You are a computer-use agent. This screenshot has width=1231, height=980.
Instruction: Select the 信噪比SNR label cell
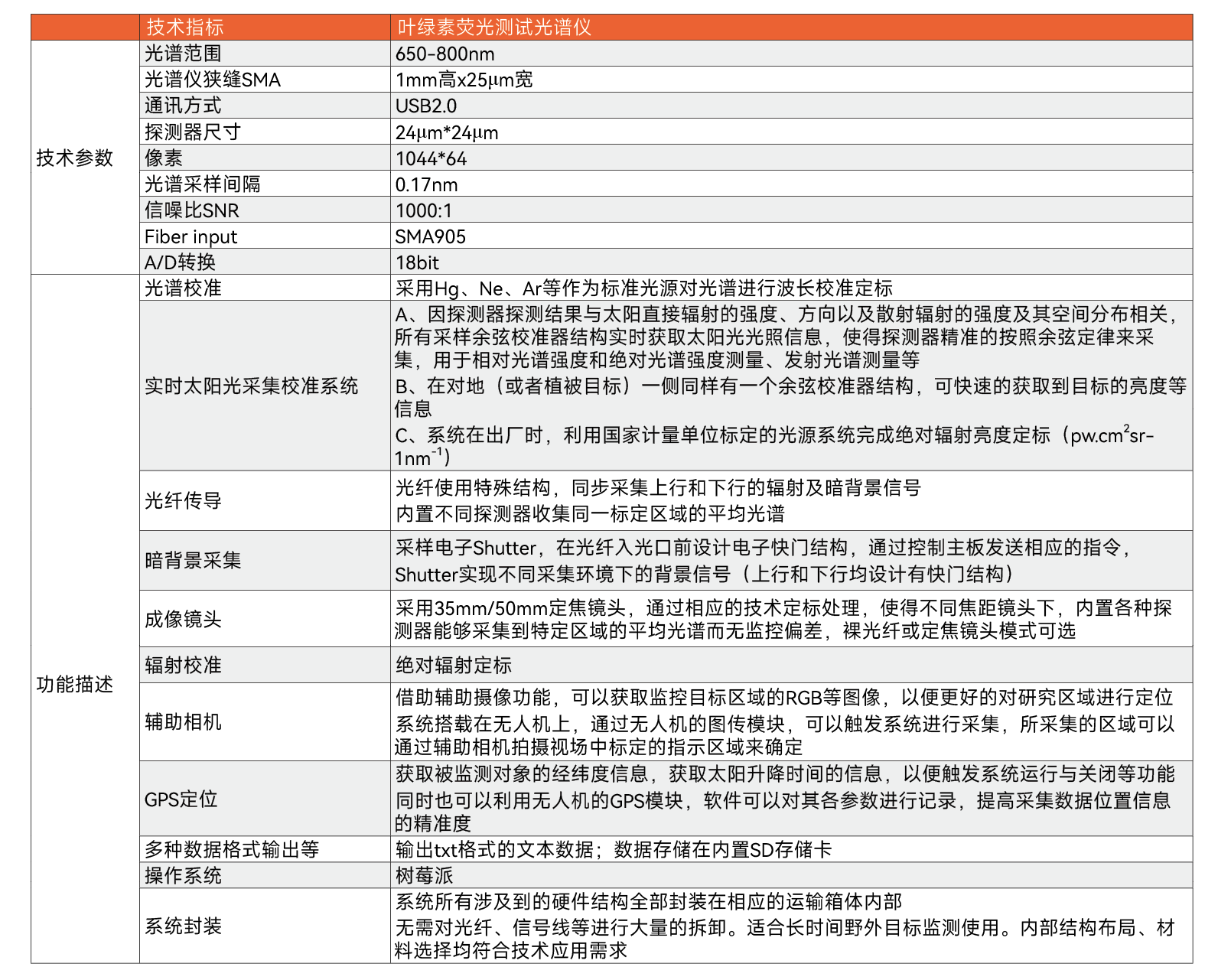(192, 210)
